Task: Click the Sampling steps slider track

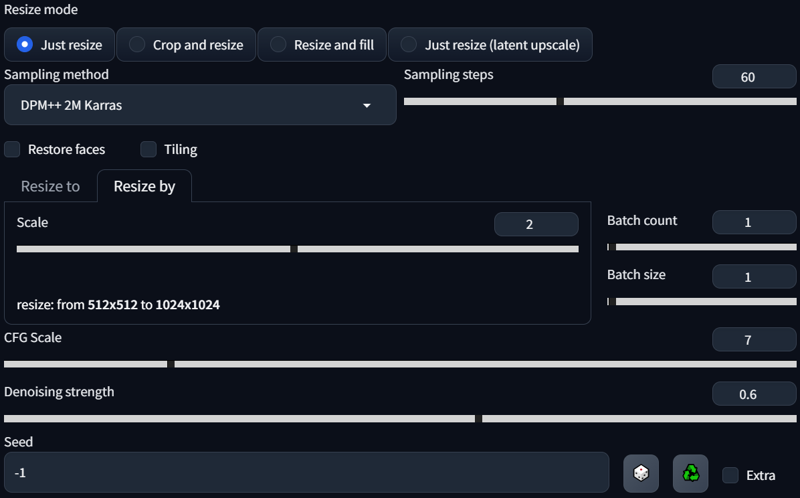Action: pyautogui.click(x=600, y=102)
